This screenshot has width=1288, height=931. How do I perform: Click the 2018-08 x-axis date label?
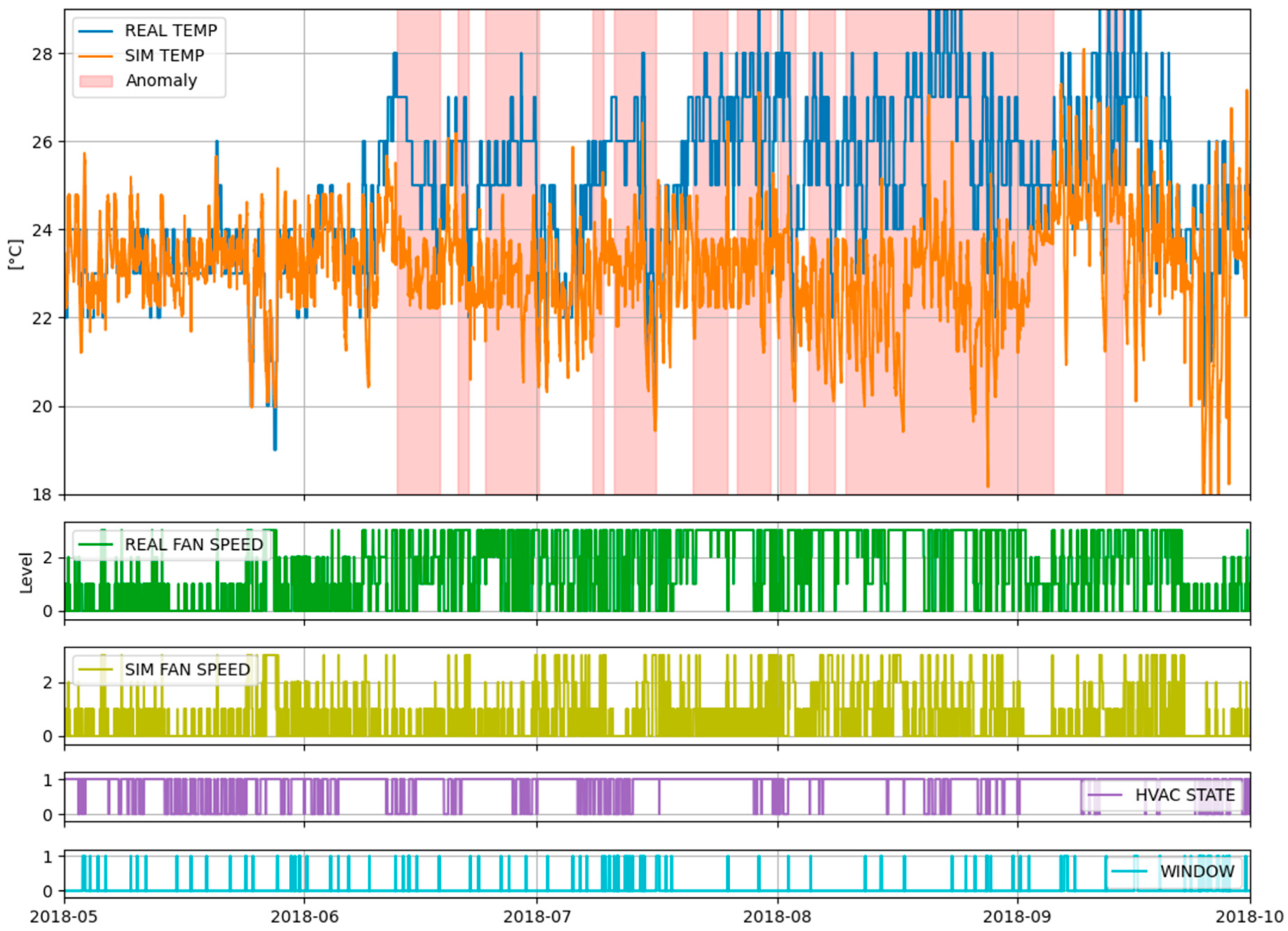(777, 917)
